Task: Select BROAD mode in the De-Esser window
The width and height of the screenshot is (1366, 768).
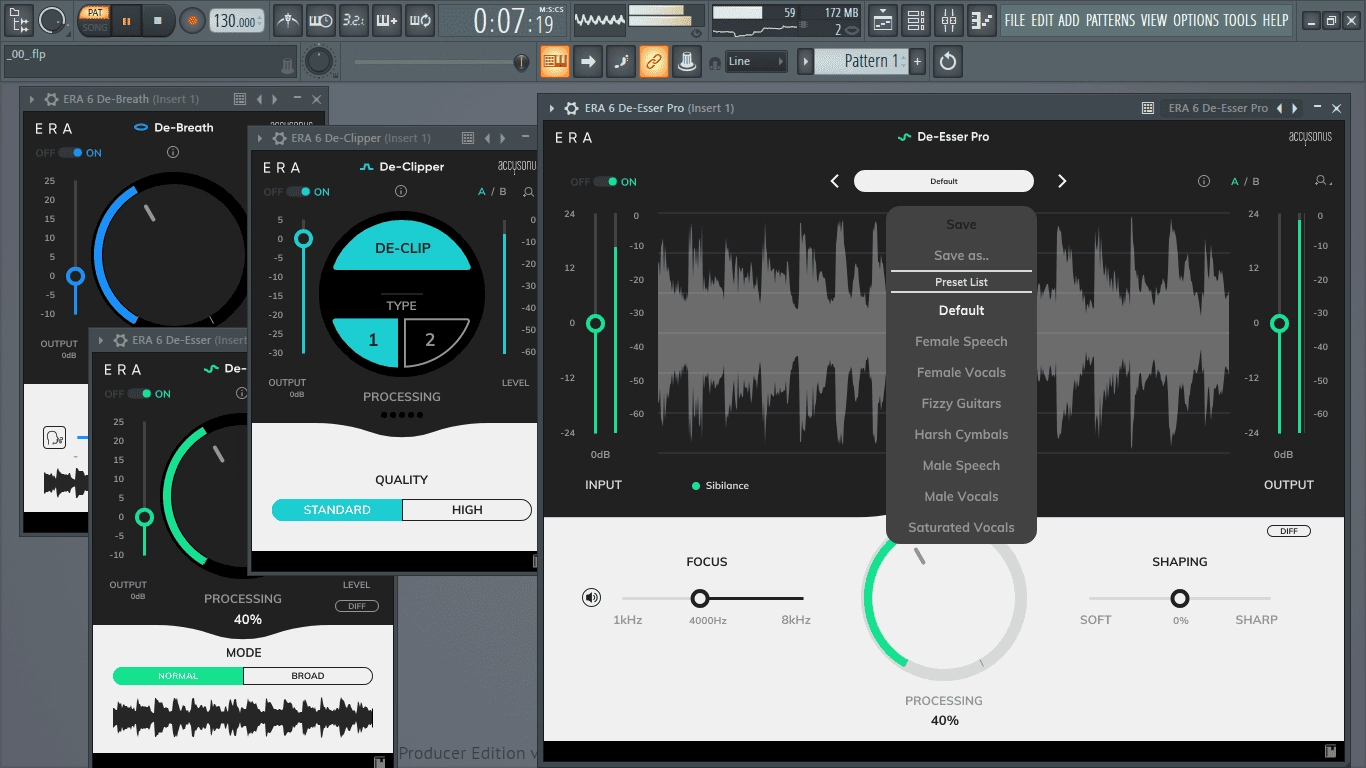Action: 308,676
